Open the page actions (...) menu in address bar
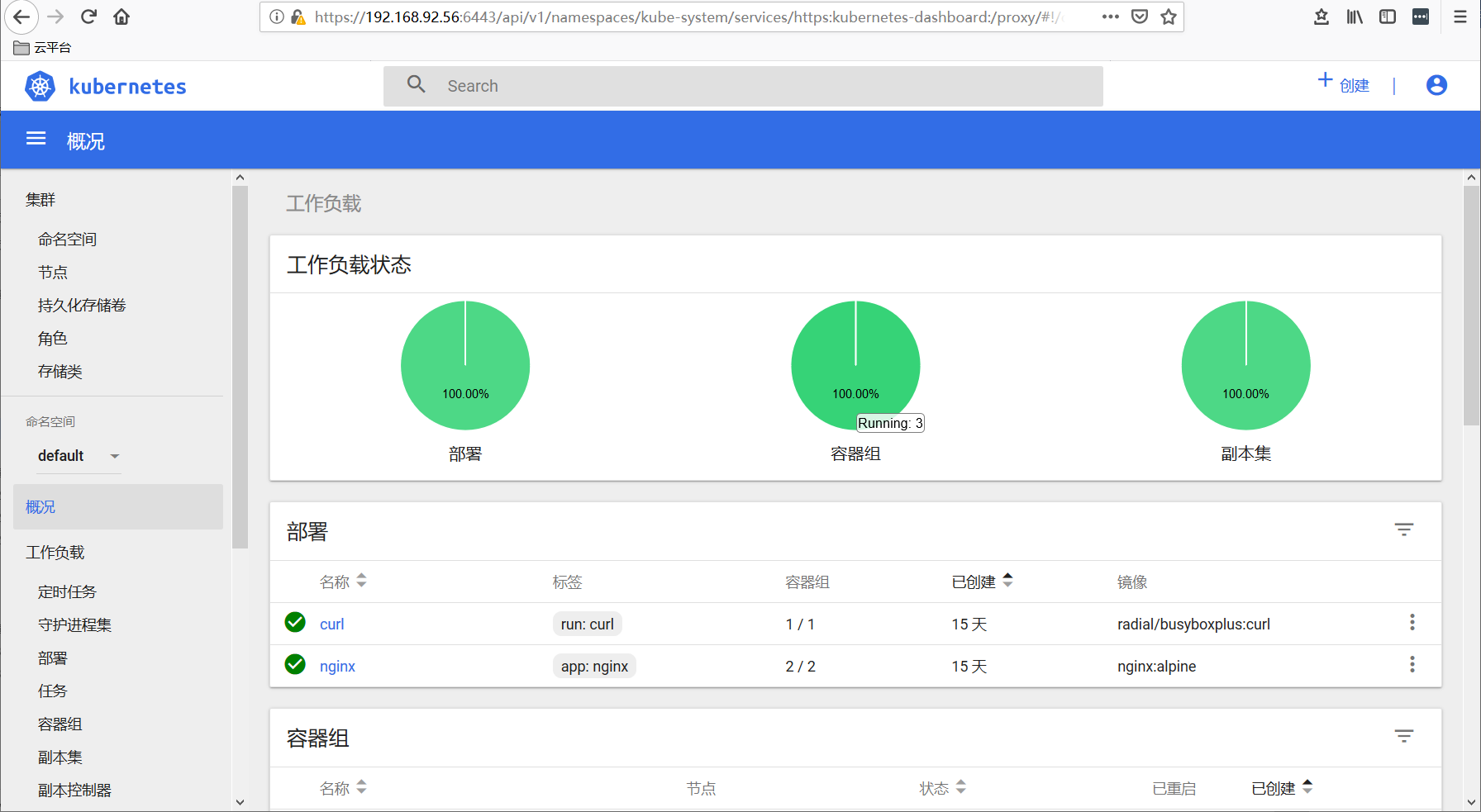 1110,16
